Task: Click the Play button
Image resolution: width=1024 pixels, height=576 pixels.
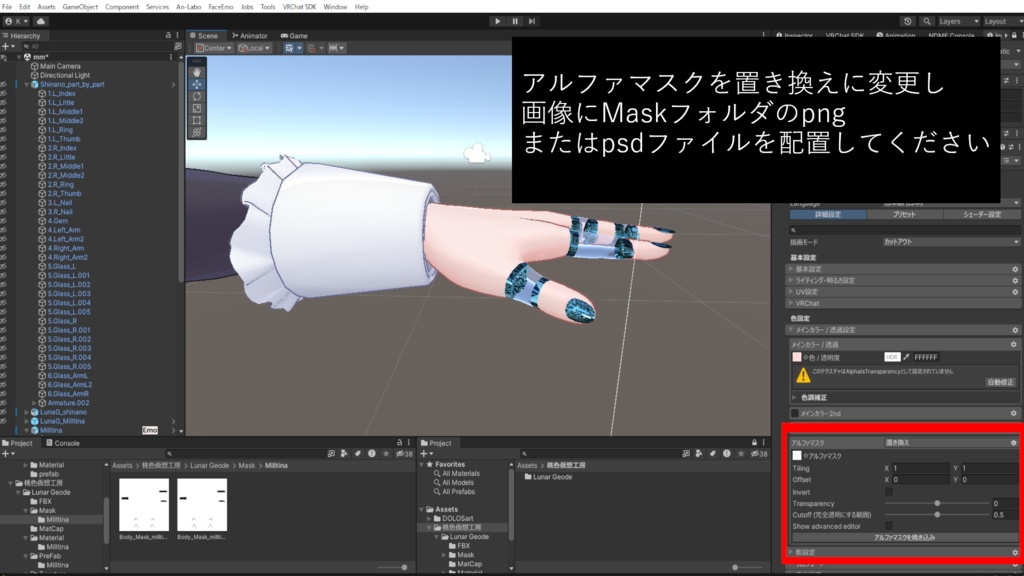Action: (498, 21)
